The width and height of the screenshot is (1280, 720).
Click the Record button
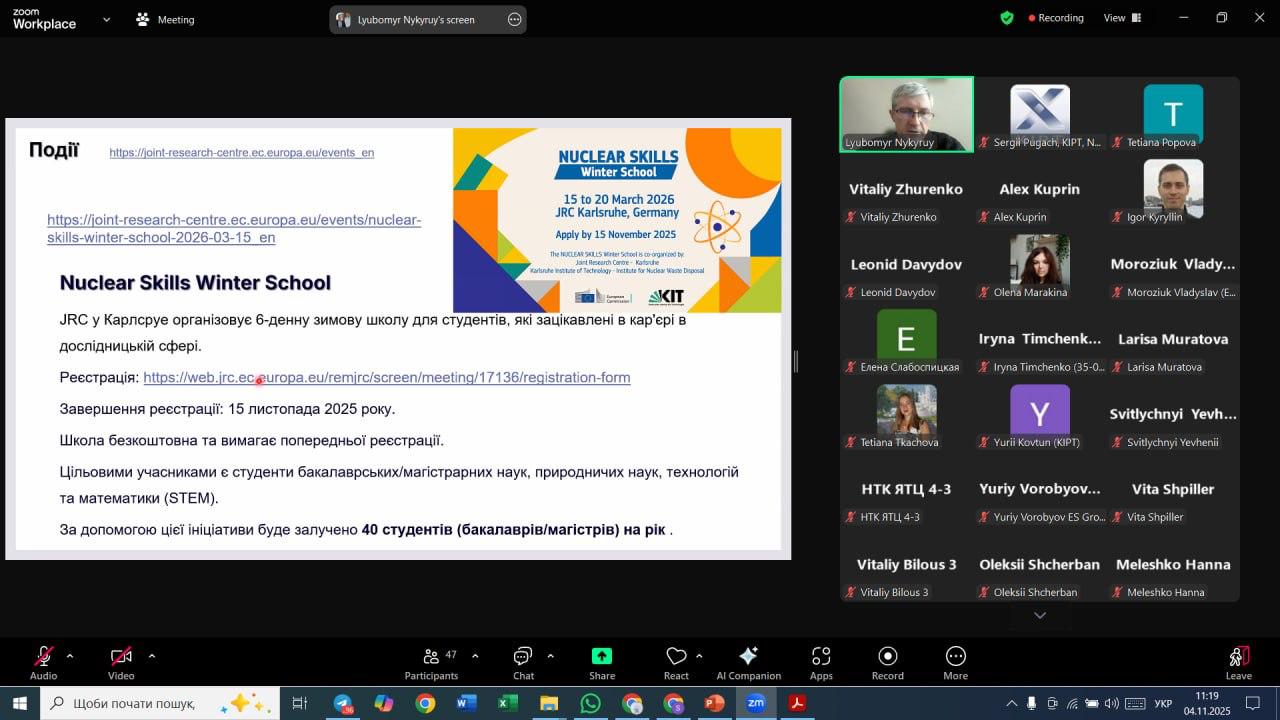pos(887,662)
